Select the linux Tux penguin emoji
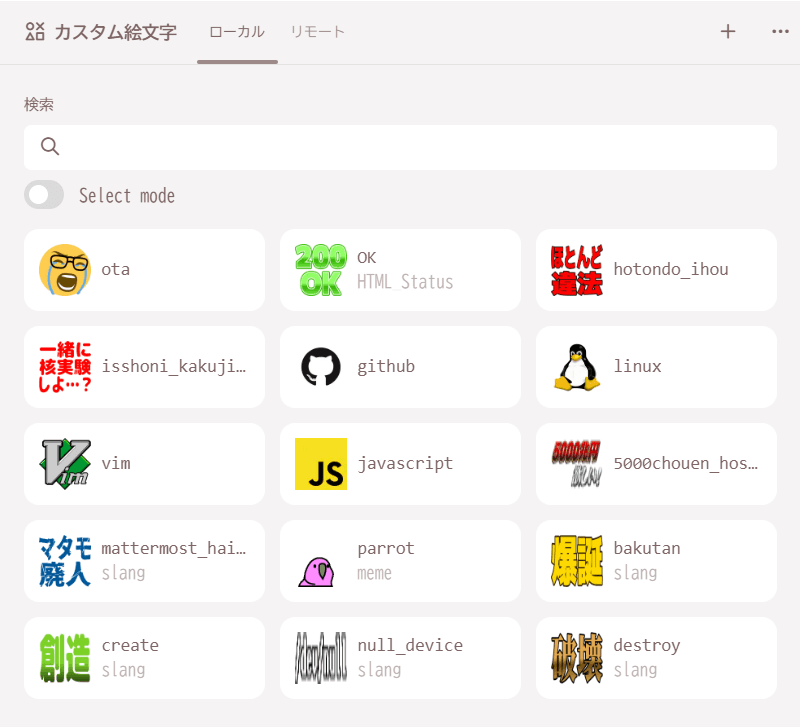The image size is (800, 727). (x=656, y=367)
